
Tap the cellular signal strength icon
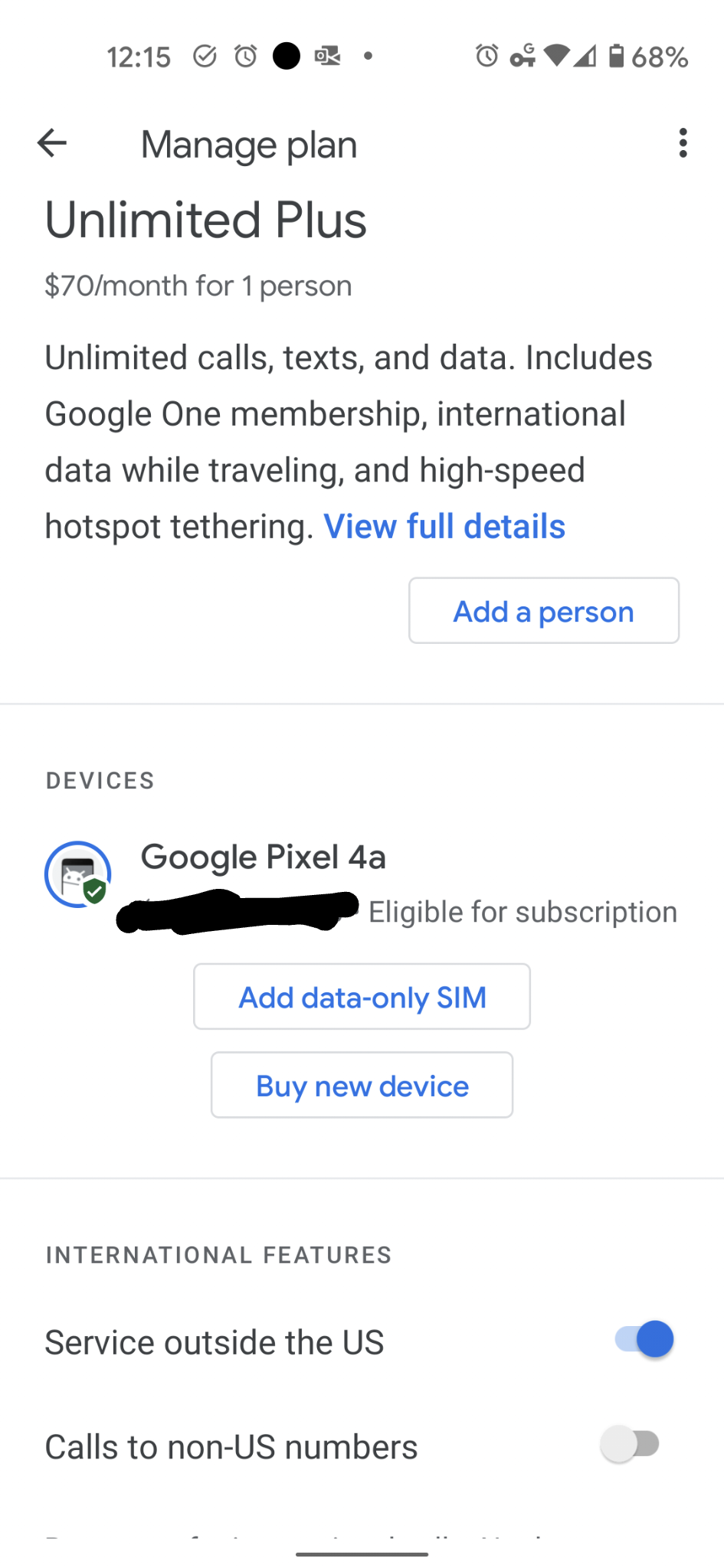(x=585, y=56)
